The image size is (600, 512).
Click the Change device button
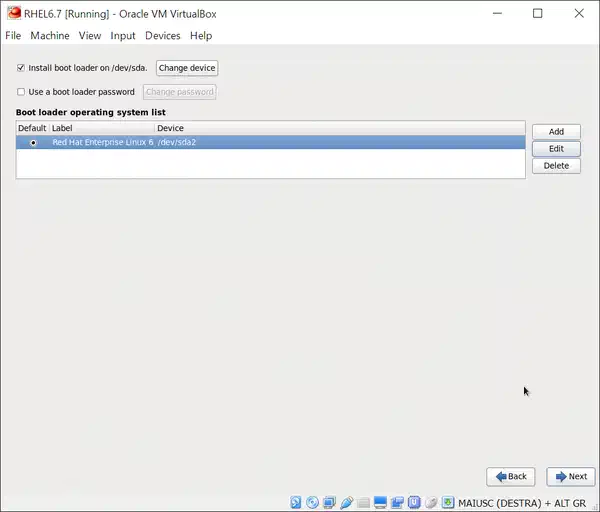tap(187, 68)
